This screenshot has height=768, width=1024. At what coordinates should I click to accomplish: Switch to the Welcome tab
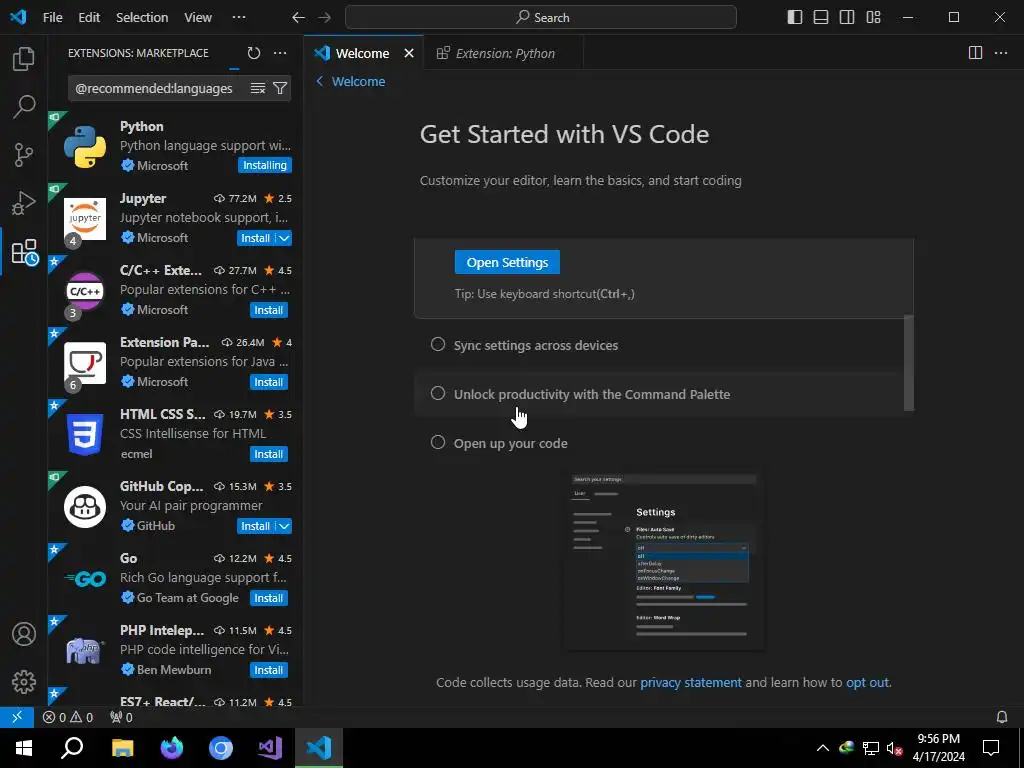362,54
